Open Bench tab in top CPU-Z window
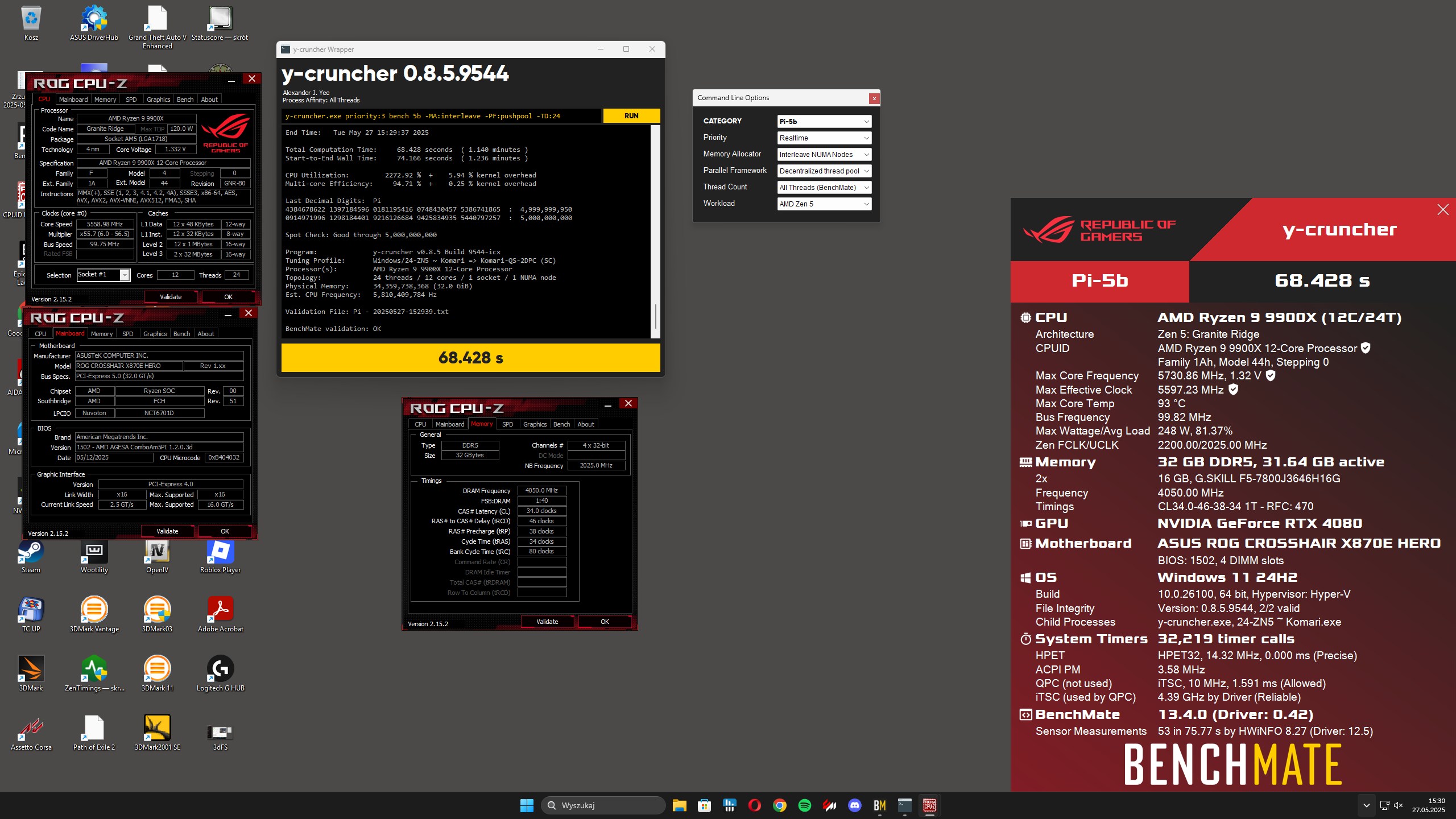Viewport: 1456px width, 819px height. tap(185, 100)
